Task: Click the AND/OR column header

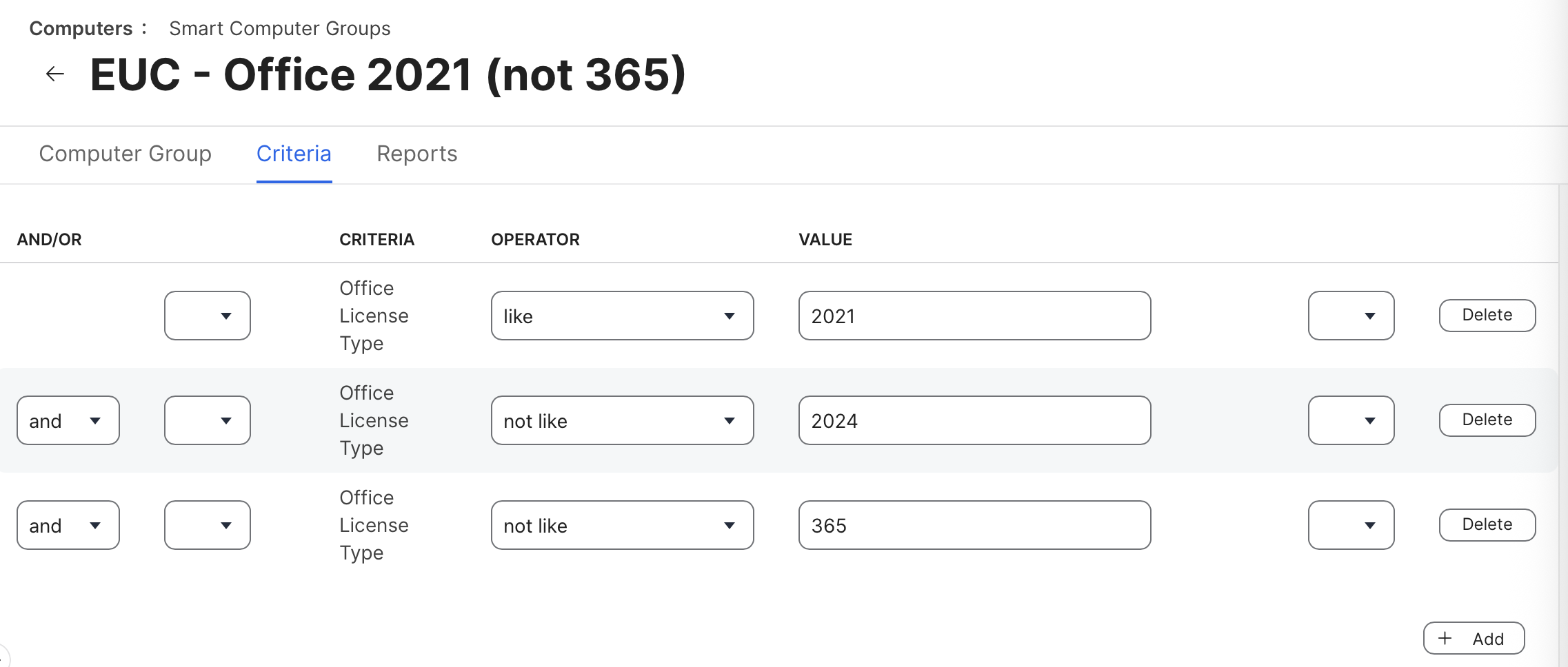Action: [x=49, y=240]
